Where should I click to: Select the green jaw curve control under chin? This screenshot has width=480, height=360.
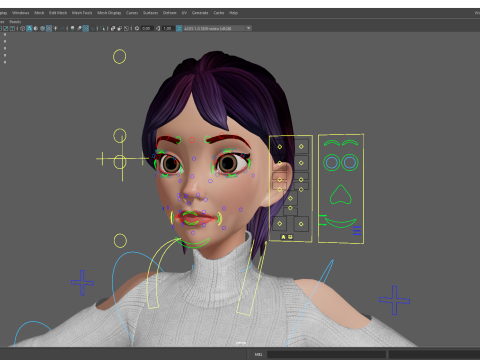pos(193,243)
